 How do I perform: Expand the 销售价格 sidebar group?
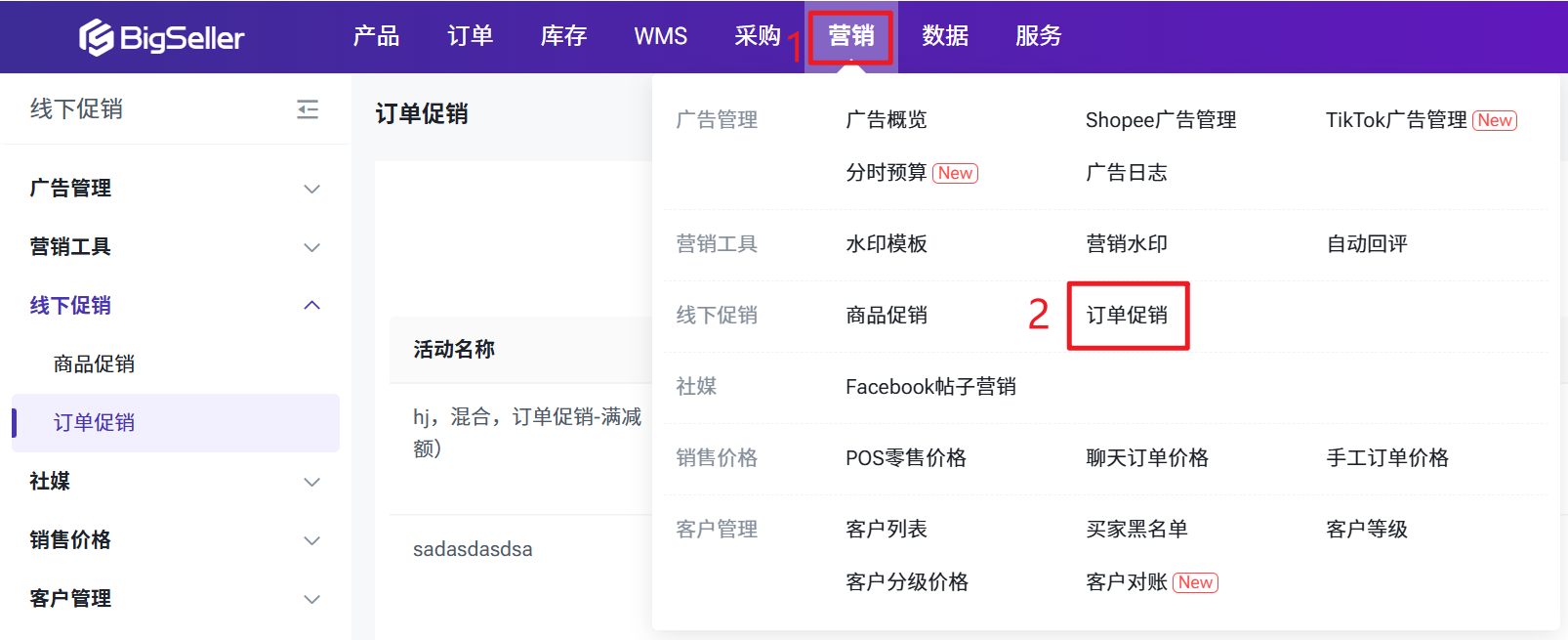pos(311,540)
